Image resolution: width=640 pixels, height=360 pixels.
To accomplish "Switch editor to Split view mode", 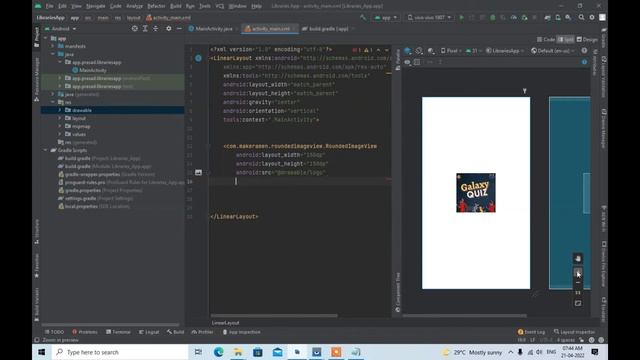I will [566, 40].
